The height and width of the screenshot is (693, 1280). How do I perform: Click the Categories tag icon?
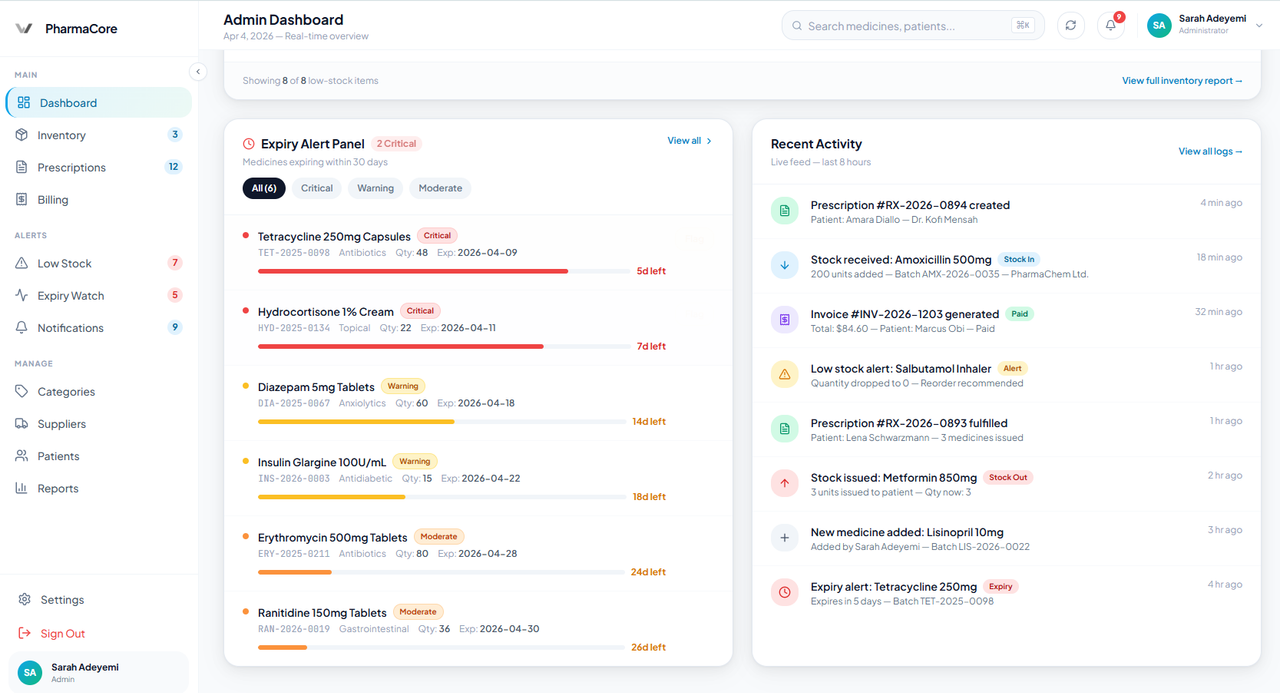click(22, 391)
